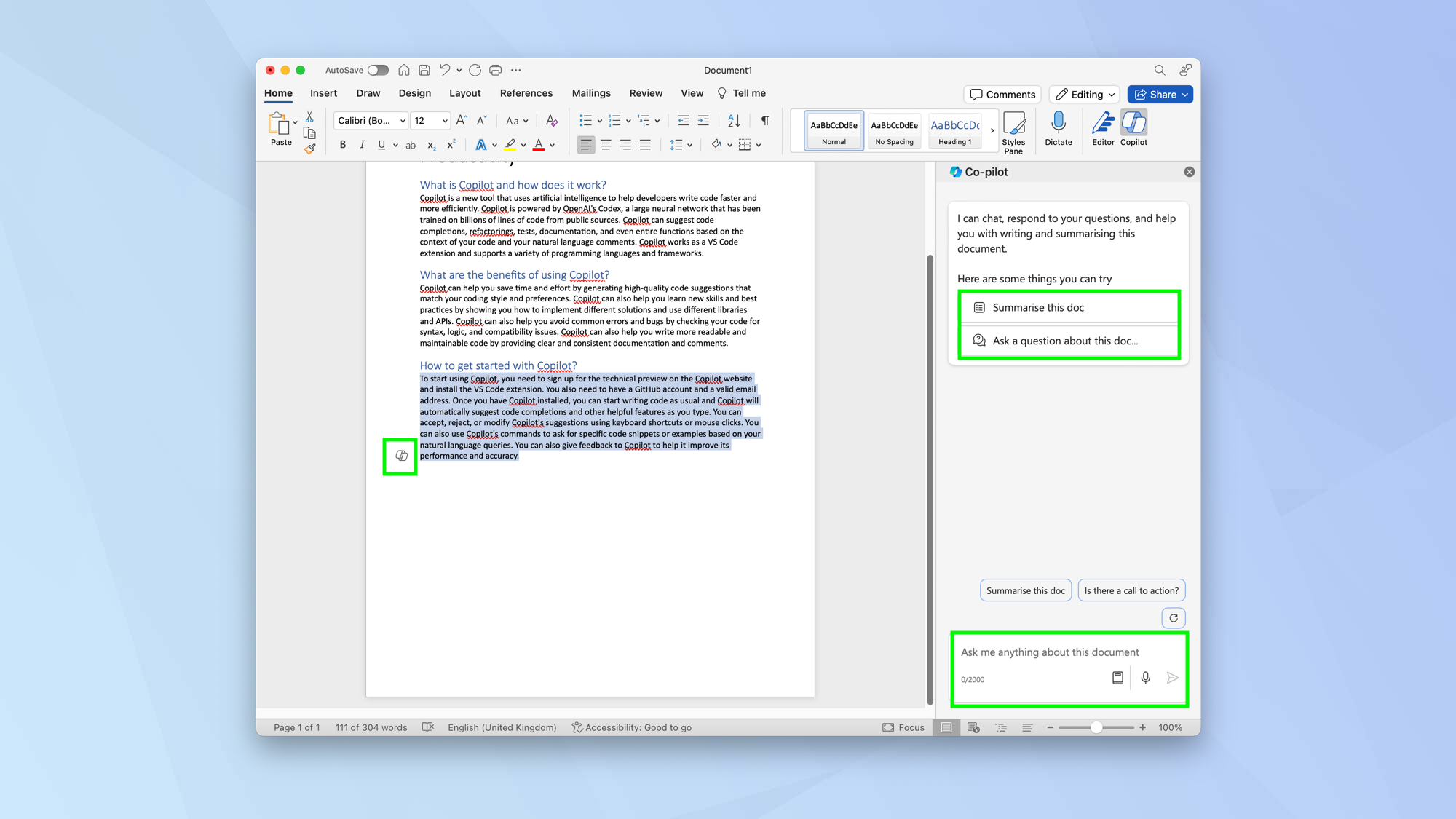Open the References tab
The height and width of the screenshot is (819, 1456).
pos(526,93)
